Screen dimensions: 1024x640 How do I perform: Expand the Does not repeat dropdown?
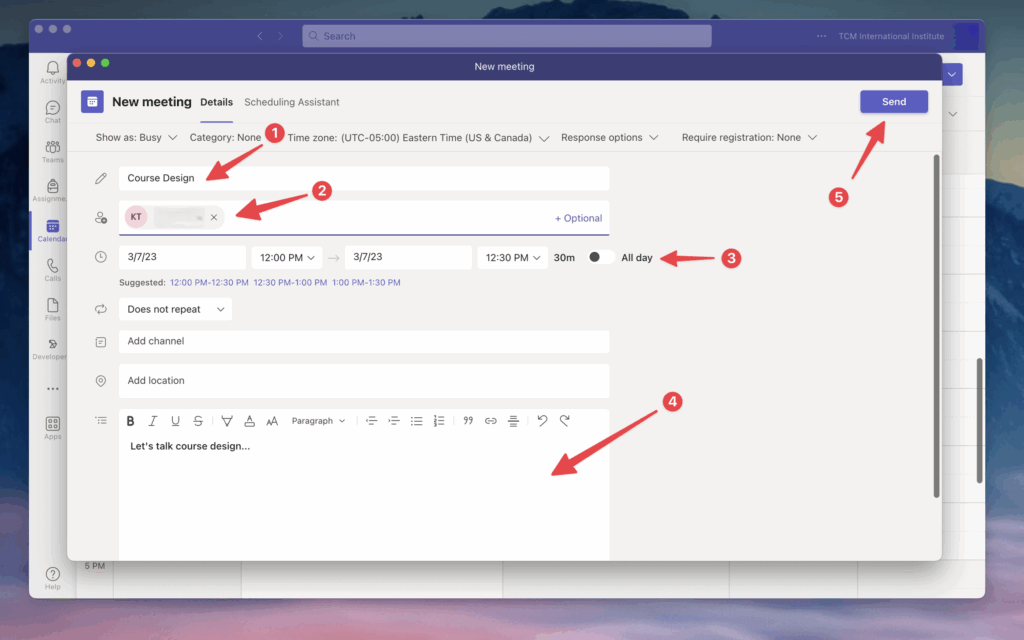click(x=175, y=310)
